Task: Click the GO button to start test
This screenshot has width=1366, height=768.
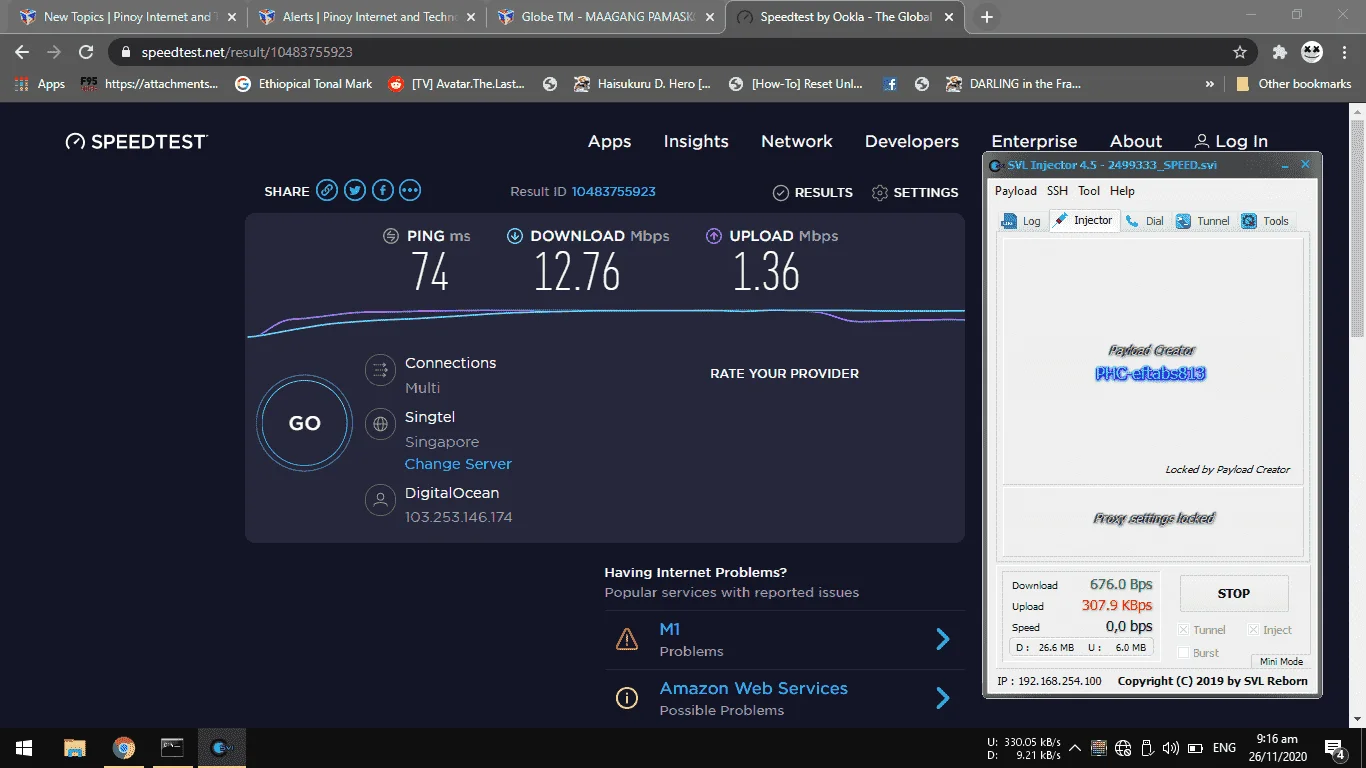Action: (x=304, y=423)
